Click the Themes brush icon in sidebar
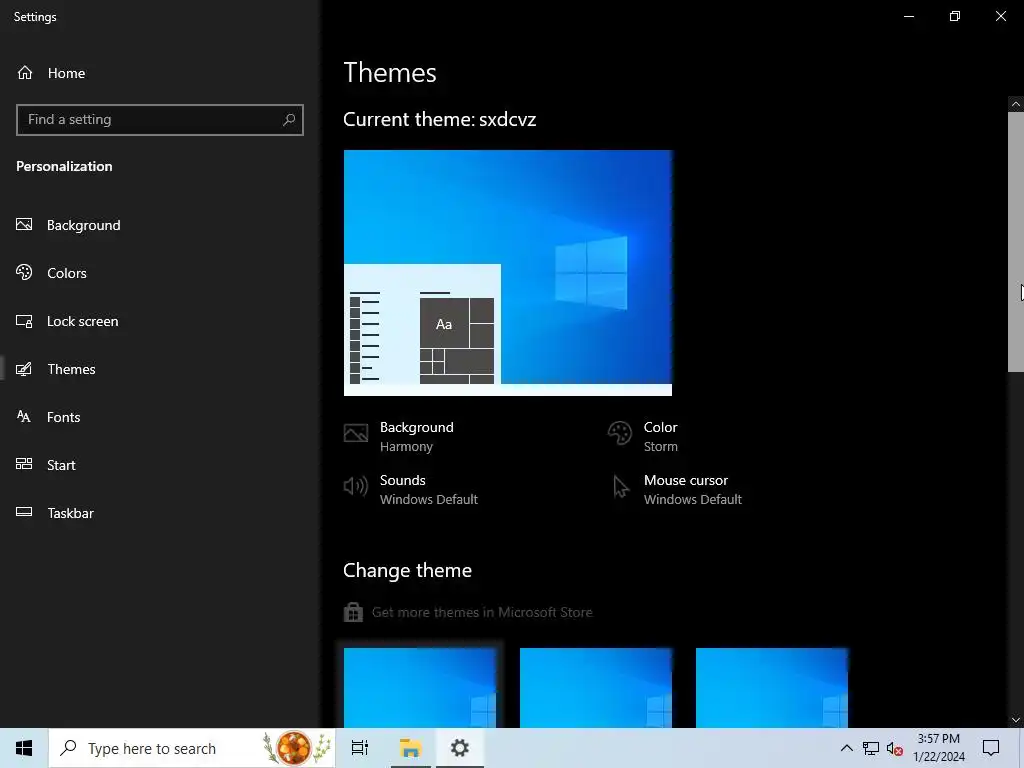Screen dimensions: 1024x768 [x=24, y=369]
